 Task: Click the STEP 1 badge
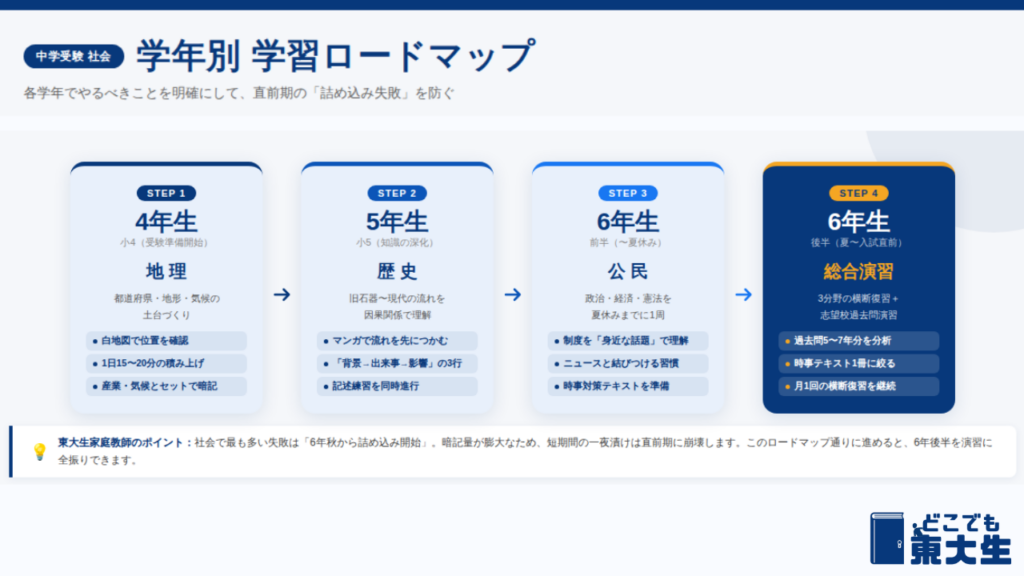pos(167,193)
